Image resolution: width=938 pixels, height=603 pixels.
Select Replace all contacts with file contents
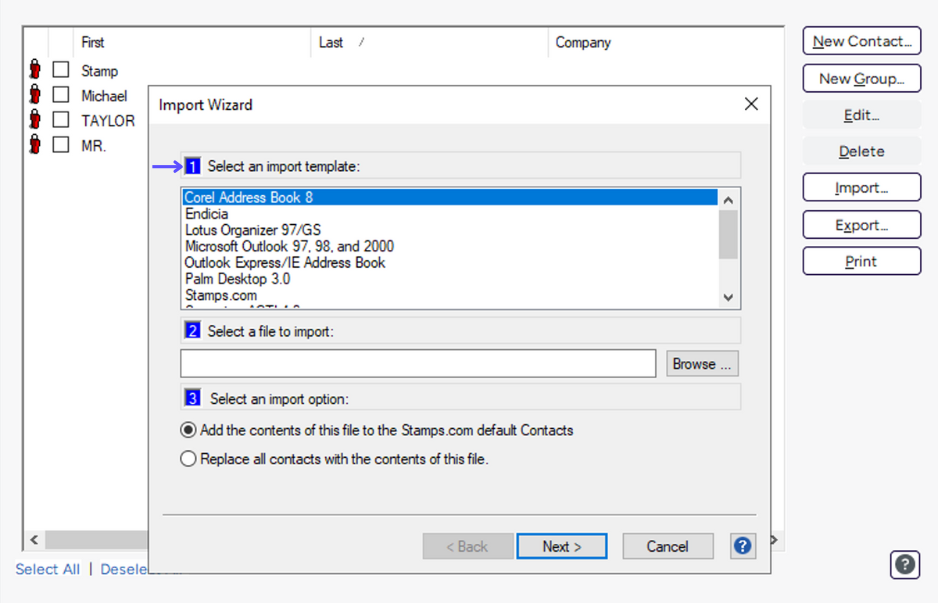click(x=334, y=459)
